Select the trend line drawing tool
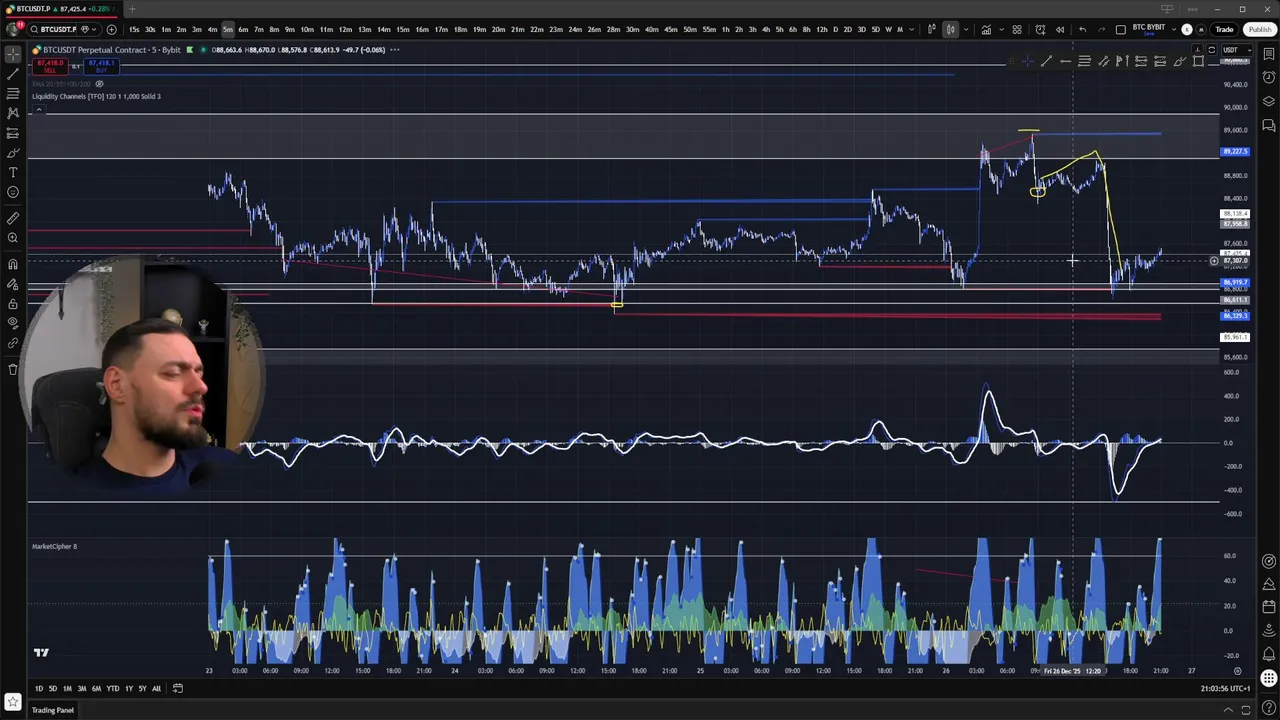 (x=13, y=74)
